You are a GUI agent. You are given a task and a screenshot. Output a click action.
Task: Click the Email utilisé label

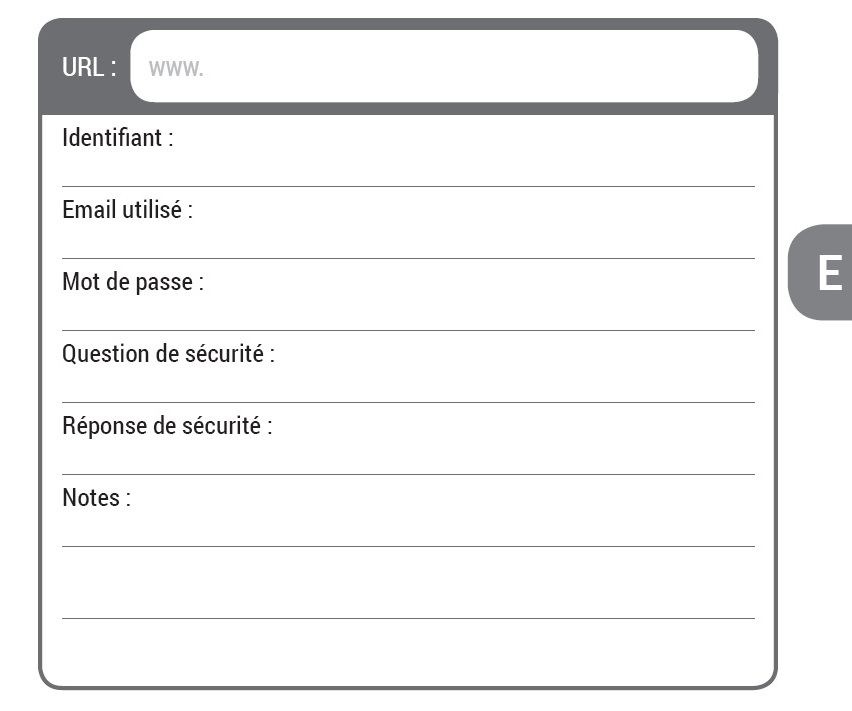point(128,210)
